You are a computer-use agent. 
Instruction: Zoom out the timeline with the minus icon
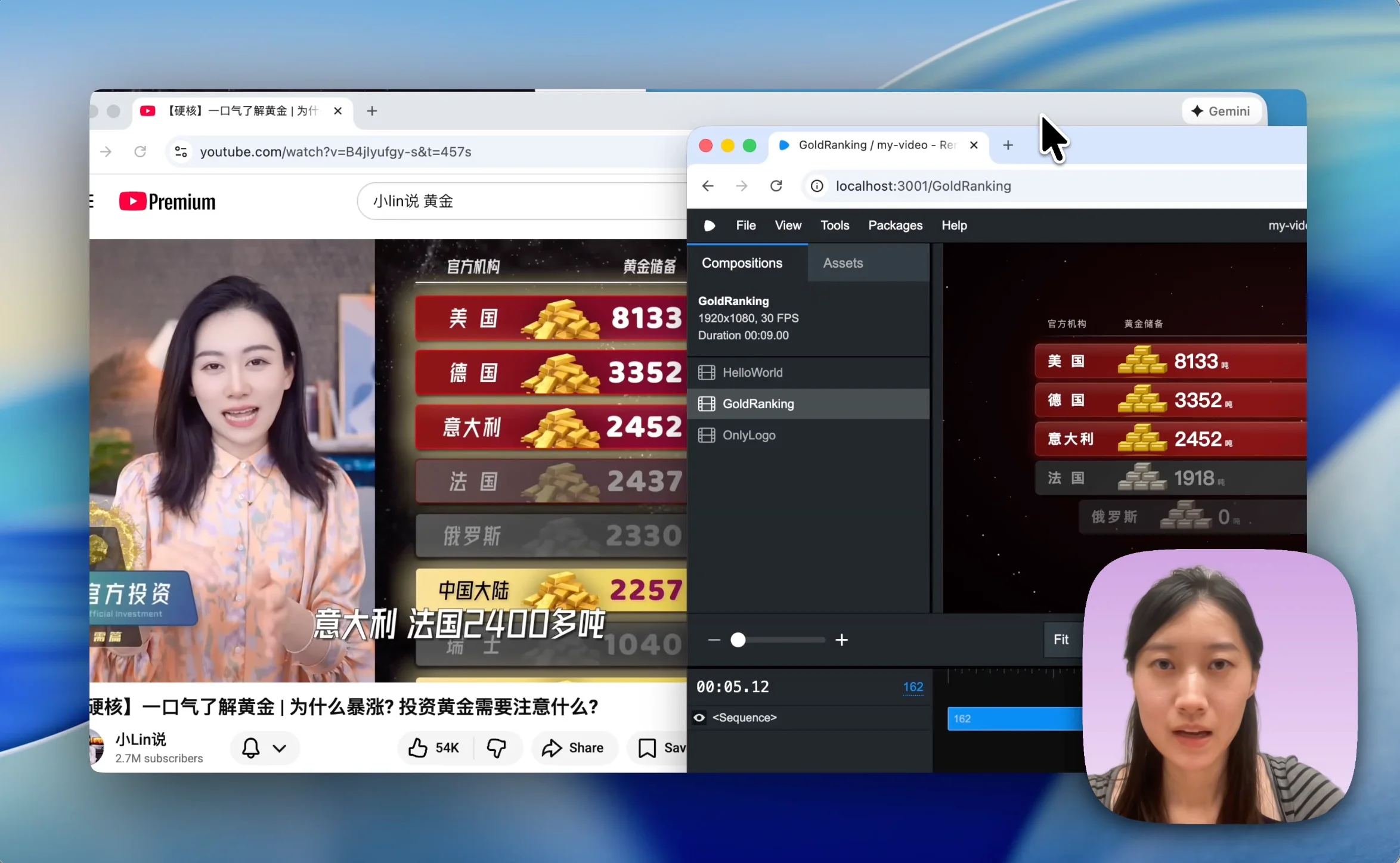tap(713, 640)
